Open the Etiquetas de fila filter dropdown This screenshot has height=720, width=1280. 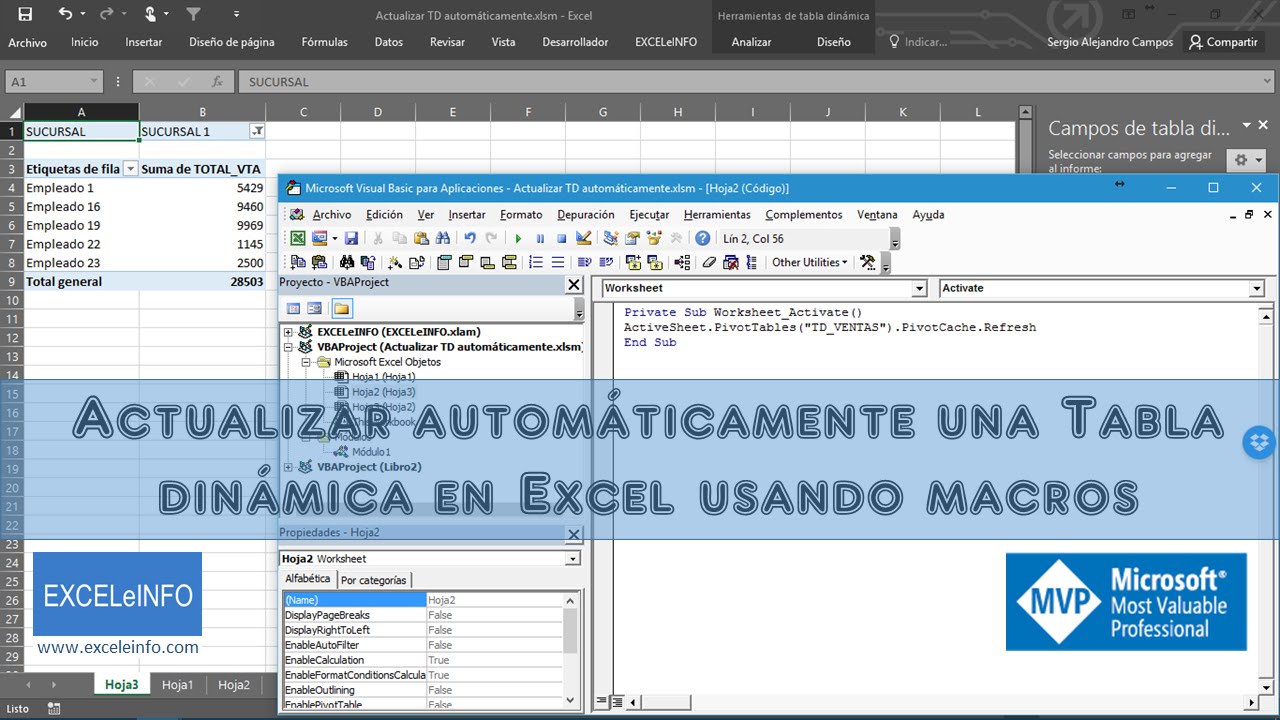(130, 169)
